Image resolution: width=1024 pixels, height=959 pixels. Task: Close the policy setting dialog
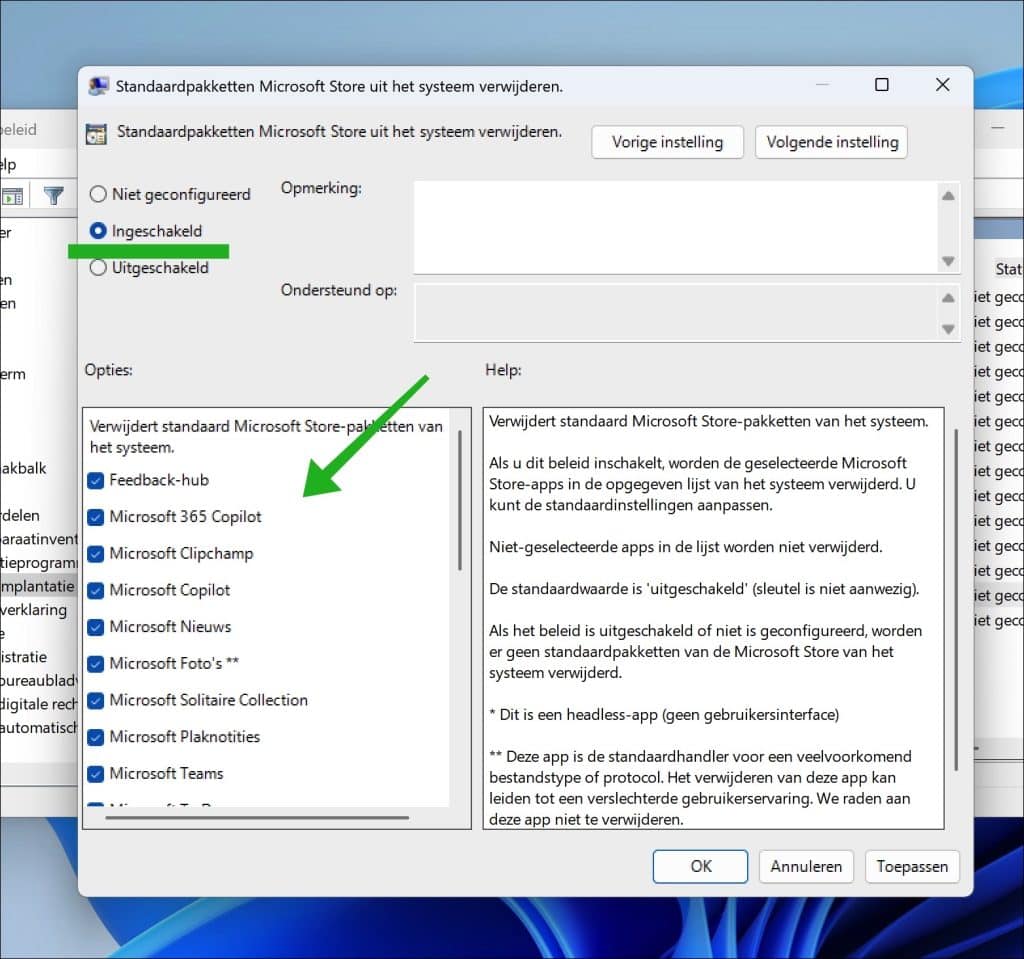tap(942, 85)
